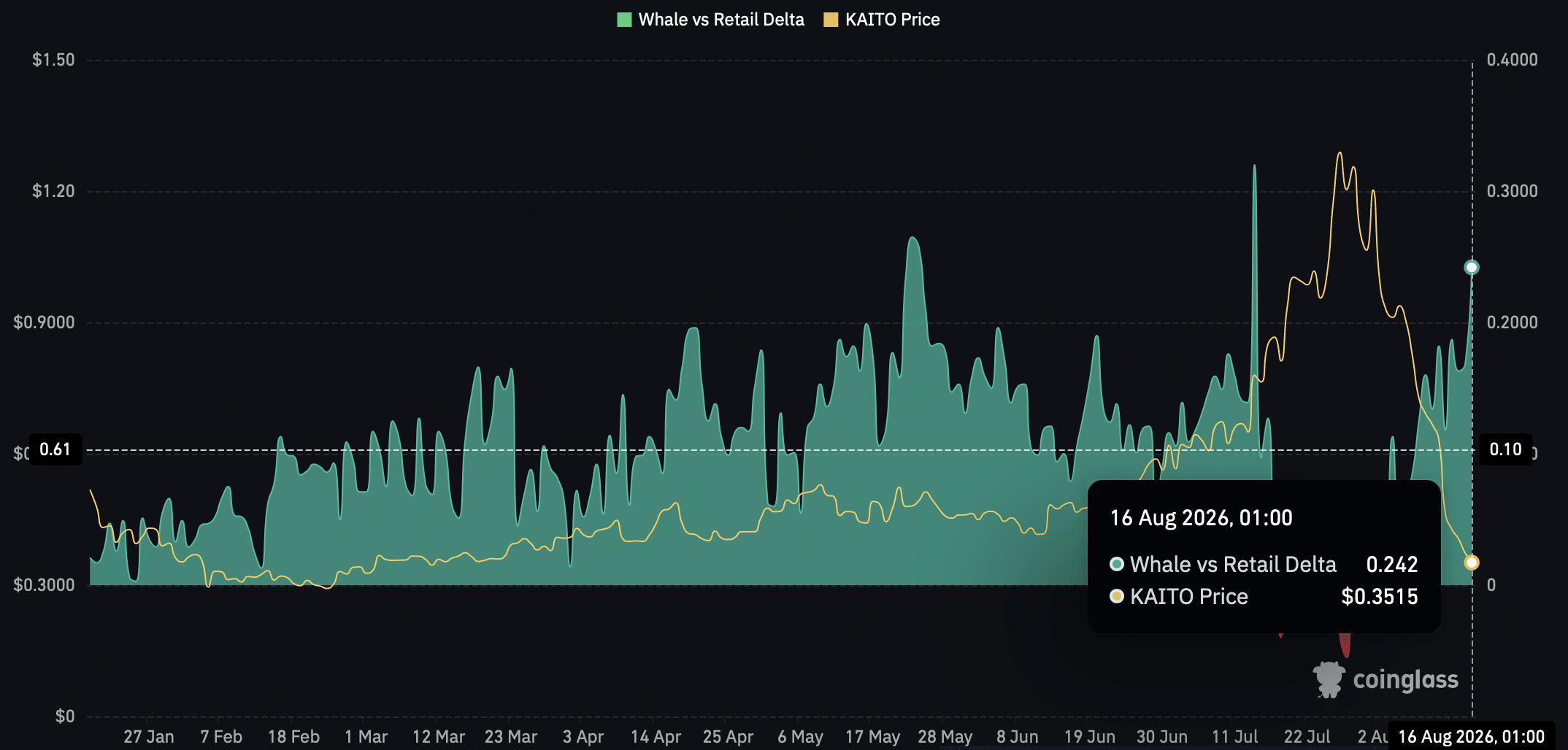Toggle the KAITO Price legend entry
Viewport: 1568px width, 750px height.
882,20
